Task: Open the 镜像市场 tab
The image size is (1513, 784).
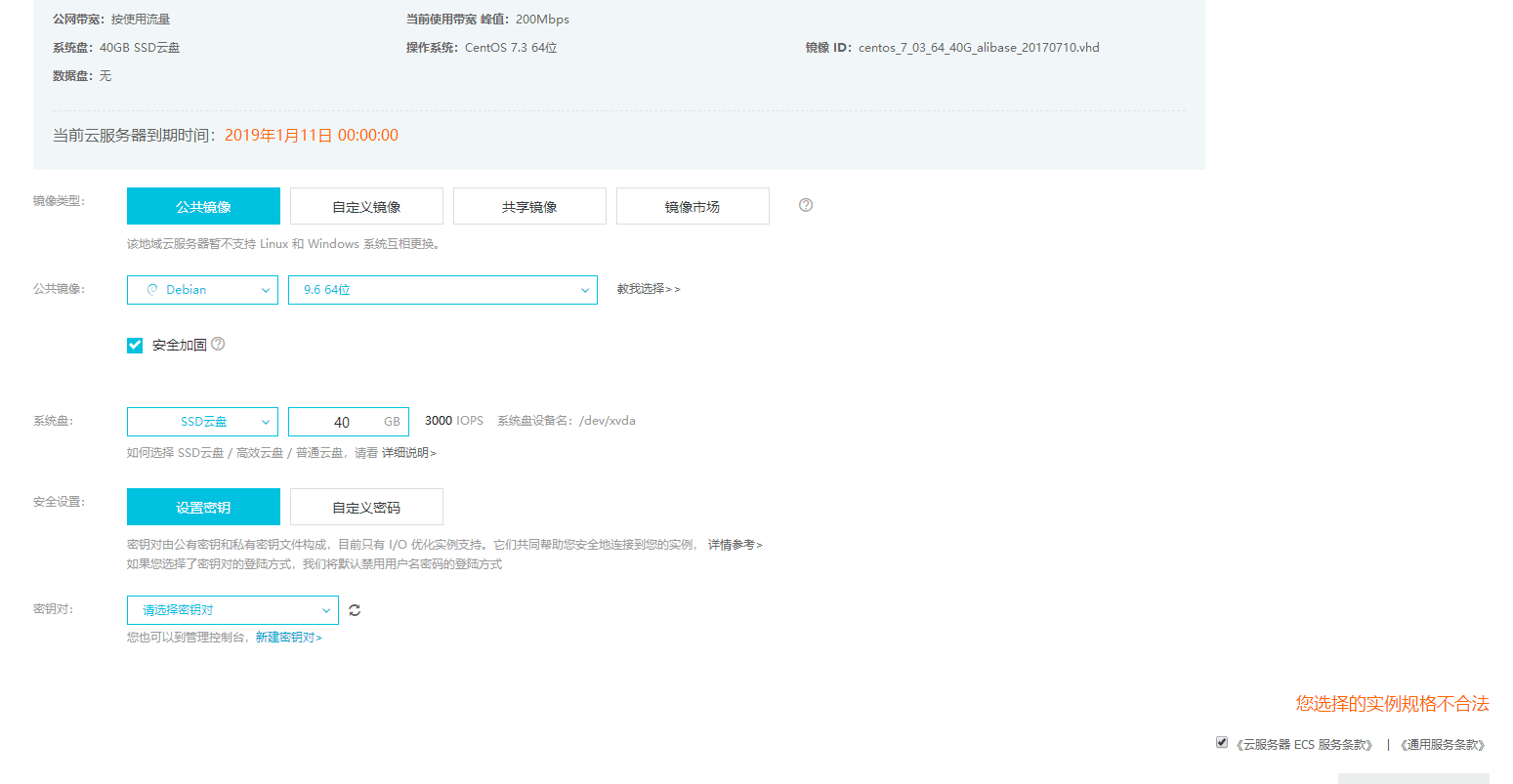Action: pyautogui.click(x=693, y=206)
